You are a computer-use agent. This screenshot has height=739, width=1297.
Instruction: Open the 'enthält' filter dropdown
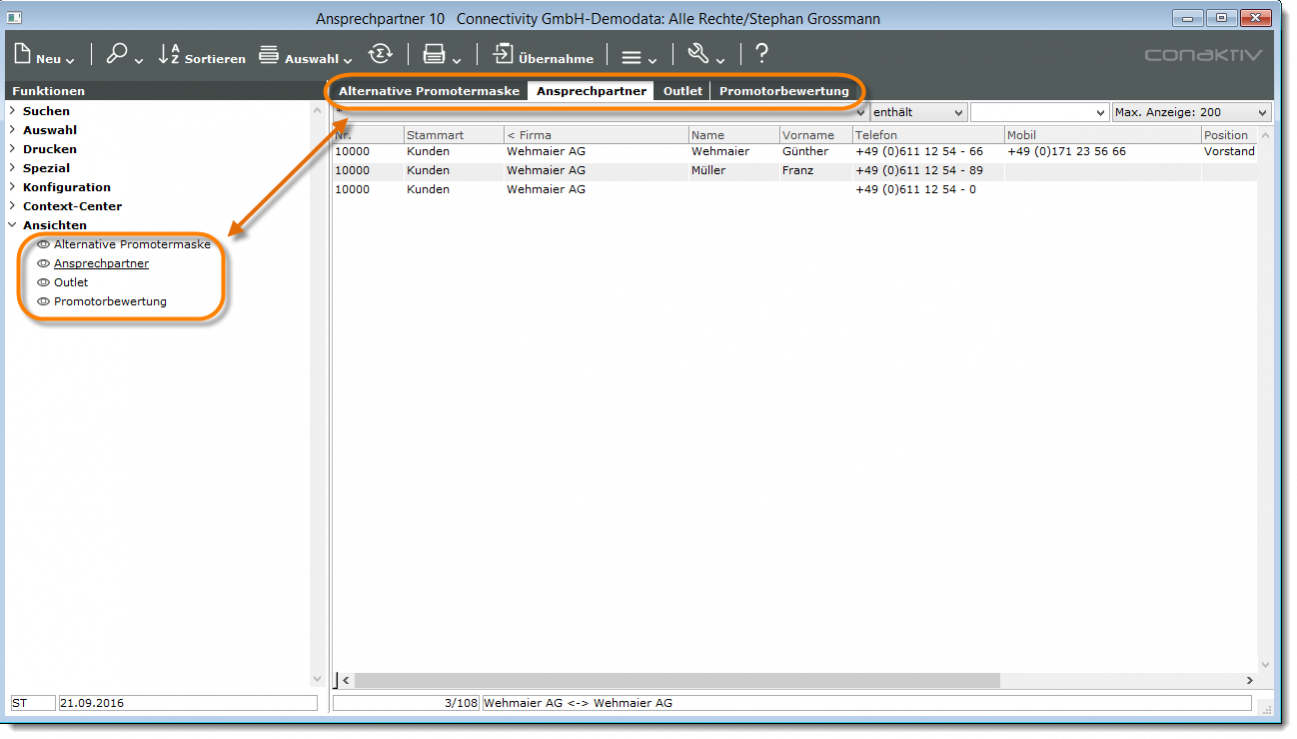point(918,113)
